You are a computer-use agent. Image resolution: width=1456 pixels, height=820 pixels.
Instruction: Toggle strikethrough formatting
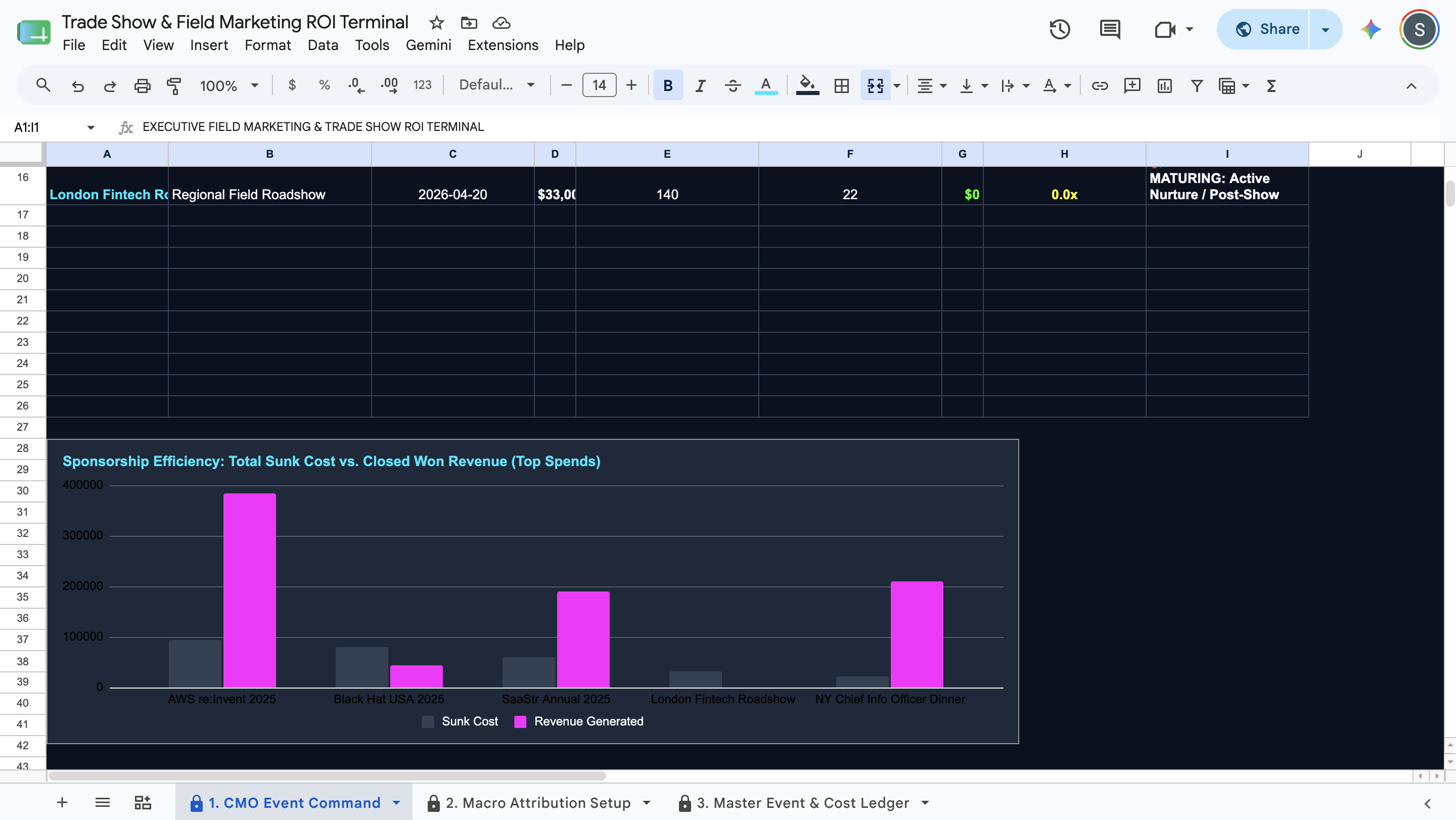point(733,85)
